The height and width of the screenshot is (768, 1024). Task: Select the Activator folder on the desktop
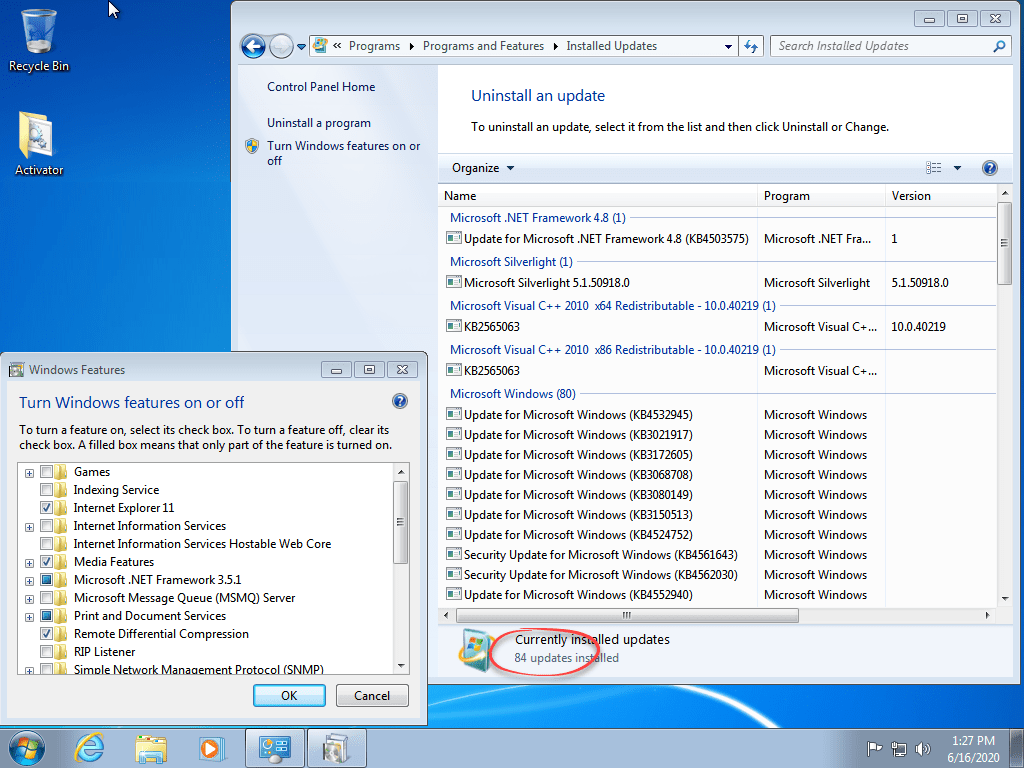click(x=39, y=144)
